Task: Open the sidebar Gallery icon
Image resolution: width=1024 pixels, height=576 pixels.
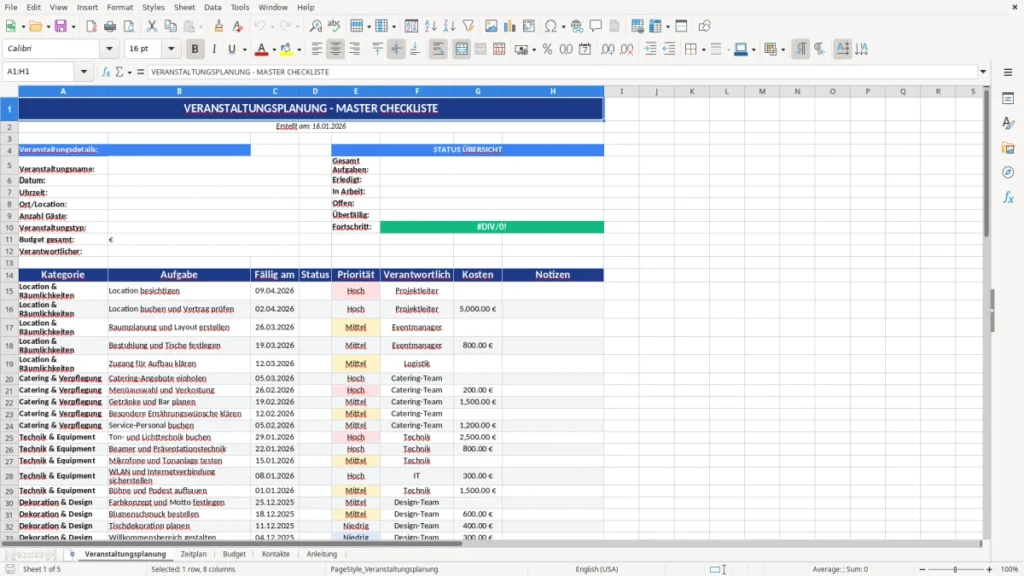Action: tap(1008, 148)
